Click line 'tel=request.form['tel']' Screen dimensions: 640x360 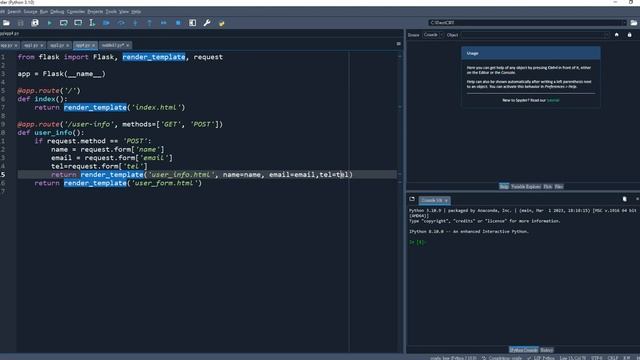click(99, 166)
